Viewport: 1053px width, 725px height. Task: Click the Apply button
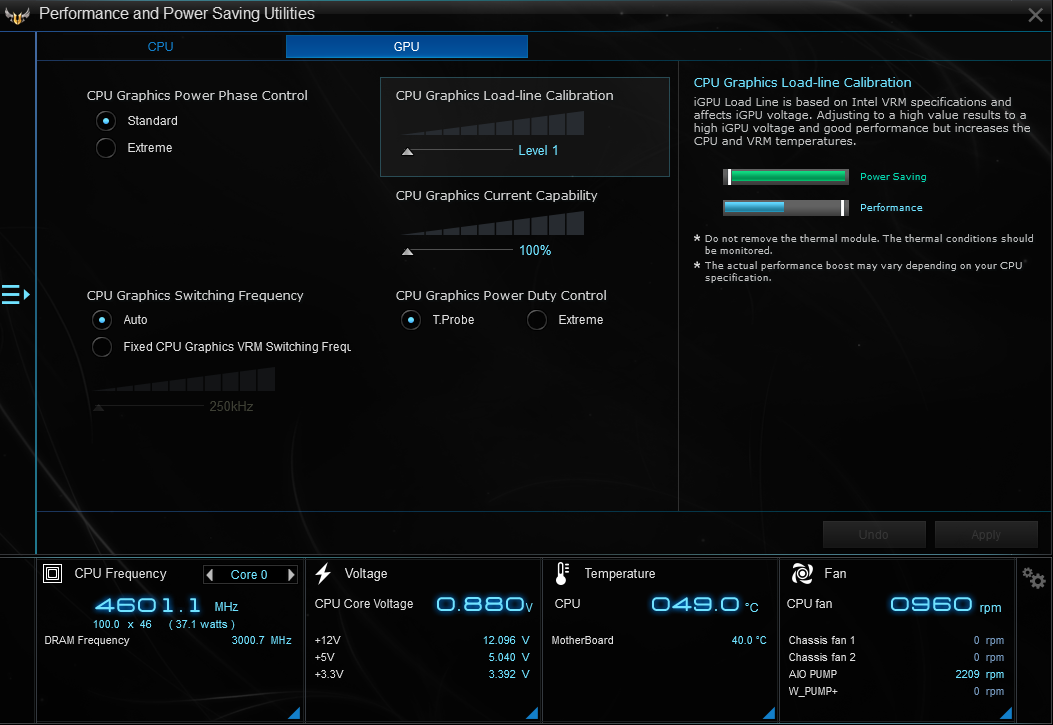[x=986, y=534]
